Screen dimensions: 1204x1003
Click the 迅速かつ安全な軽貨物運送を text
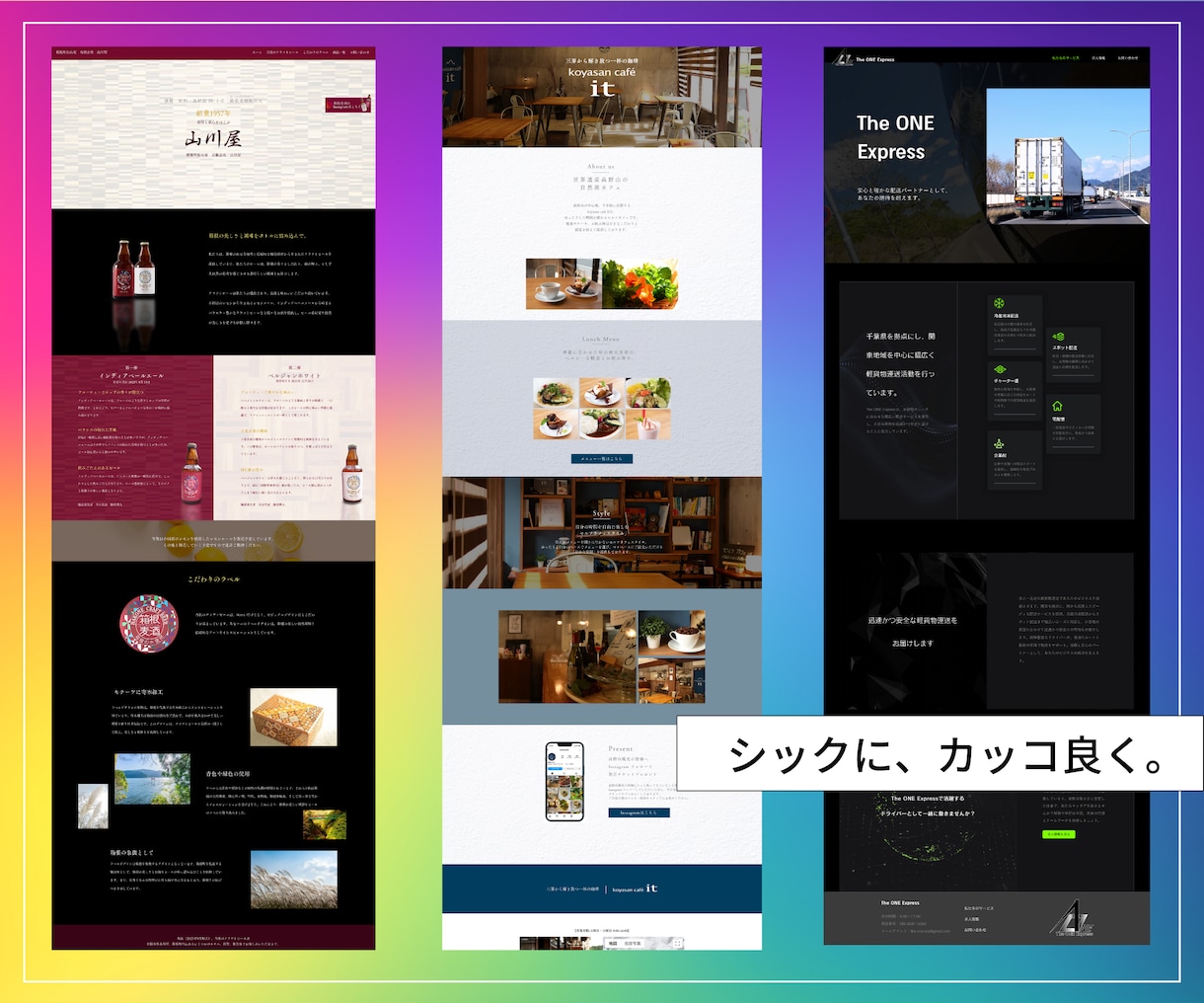[912, 620]
